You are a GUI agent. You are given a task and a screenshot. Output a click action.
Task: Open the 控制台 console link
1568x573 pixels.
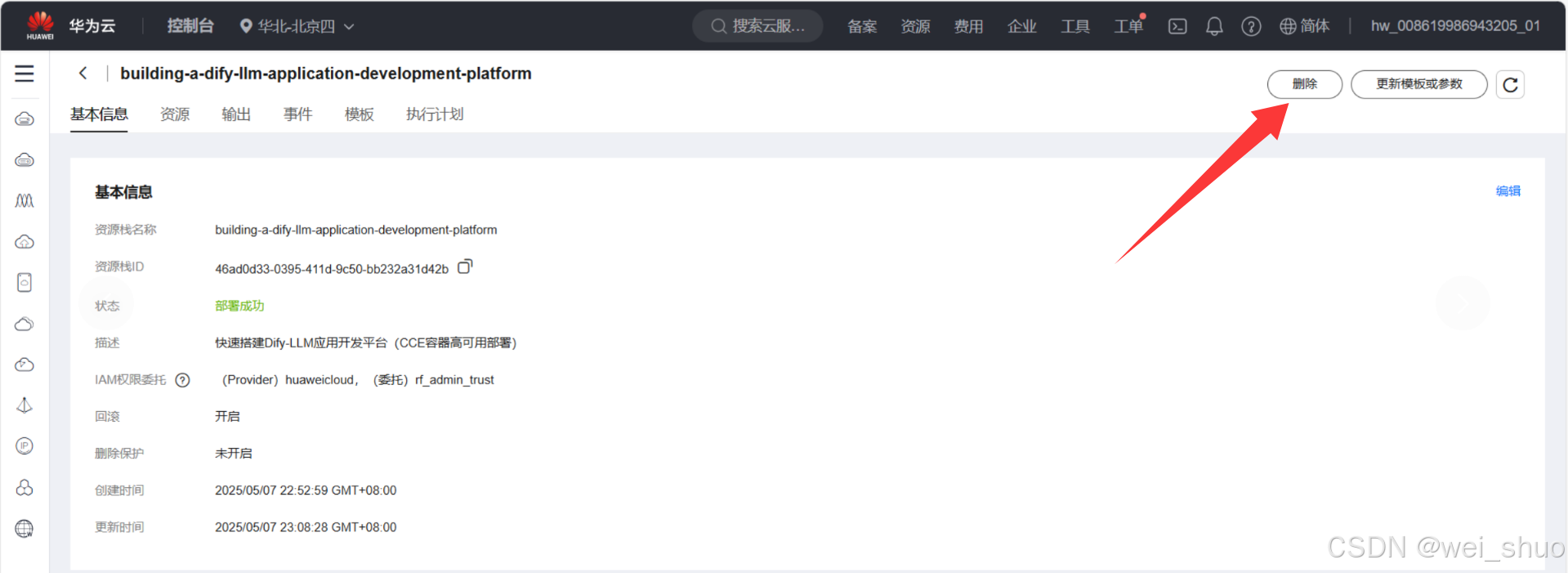click(x=190, y=26)
